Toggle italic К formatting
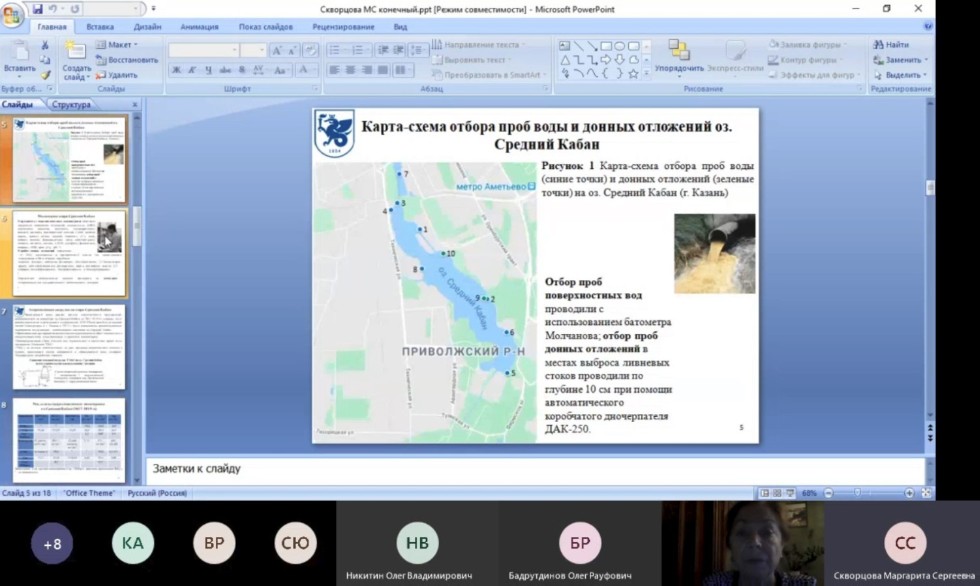 pyautogui.click(x=192, y=70)
